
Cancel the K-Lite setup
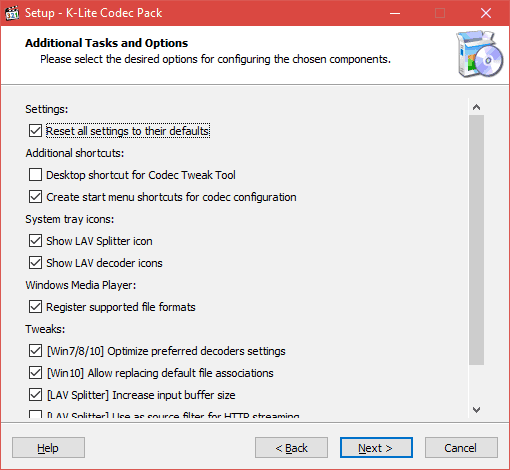coord(461,448)
